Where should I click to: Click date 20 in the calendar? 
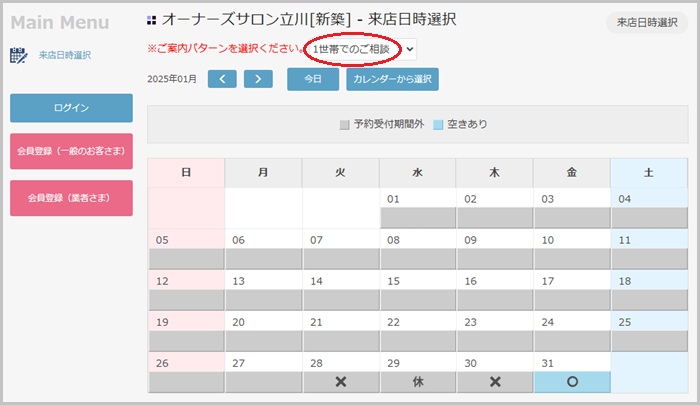tap(238, 322)
